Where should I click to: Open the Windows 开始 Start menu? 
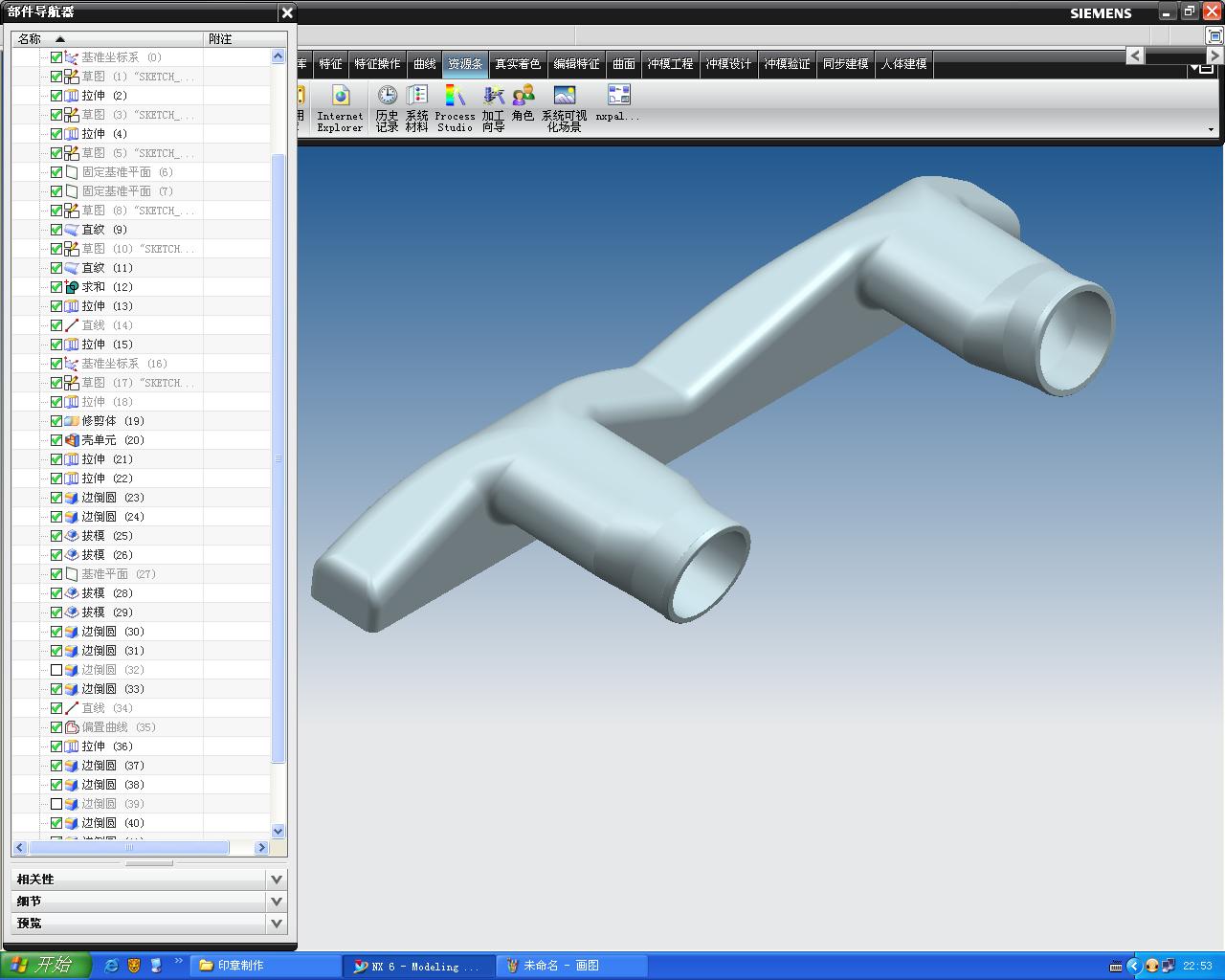[x=46, y=966]
